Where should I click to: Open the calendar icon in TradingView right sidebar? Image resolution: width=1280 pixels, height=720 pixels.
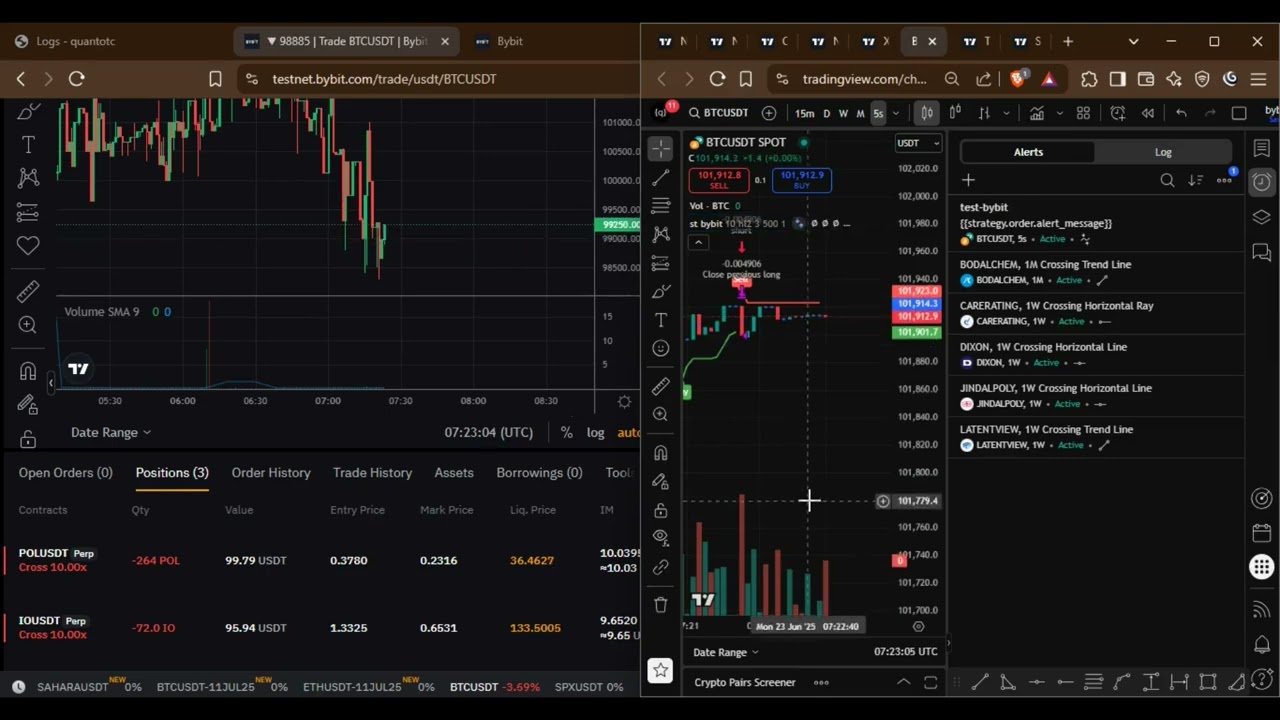coord(1261,533)
